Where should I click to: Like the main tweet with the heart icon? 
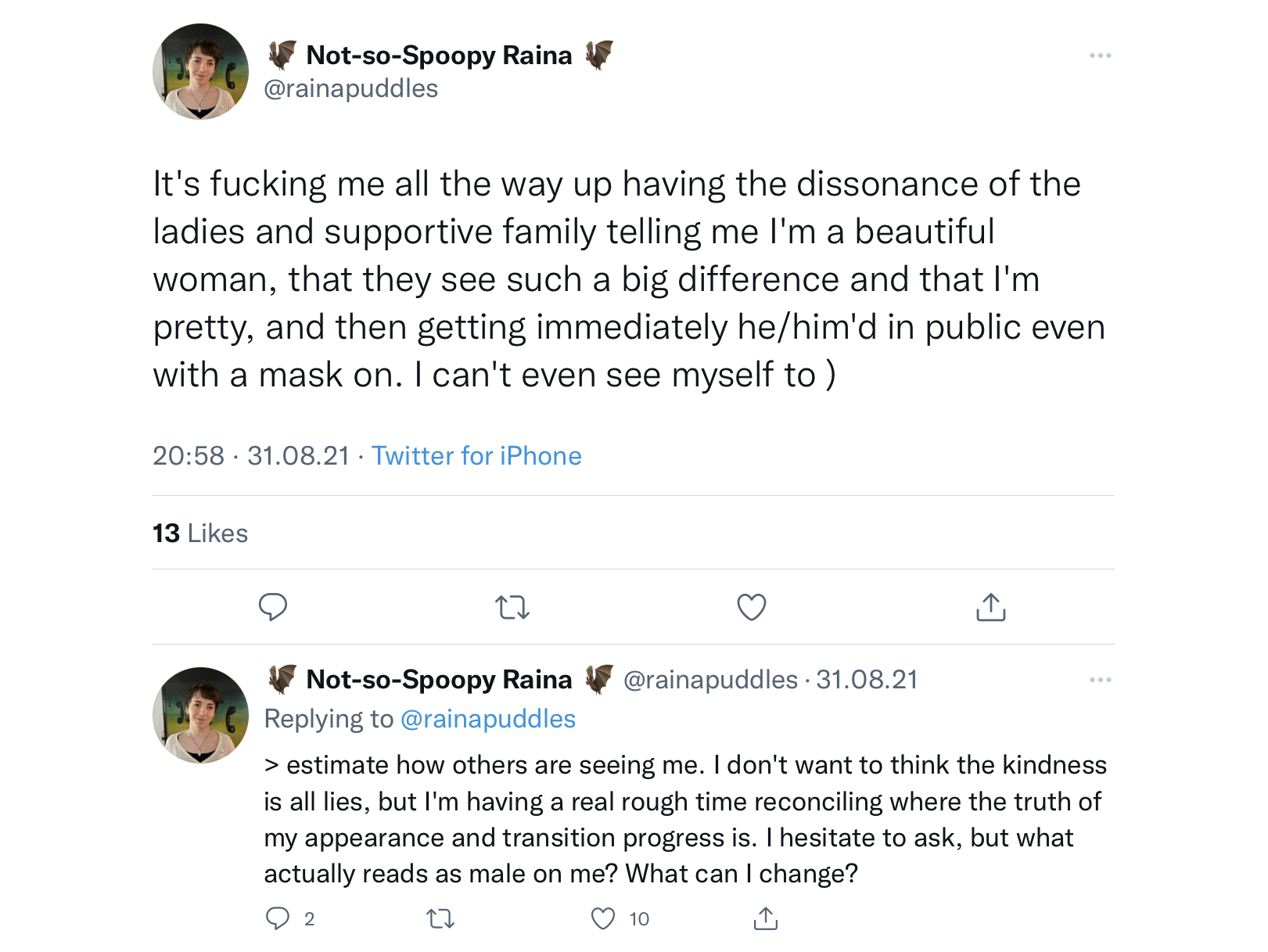pyautogui.click(x=752, y=607)
